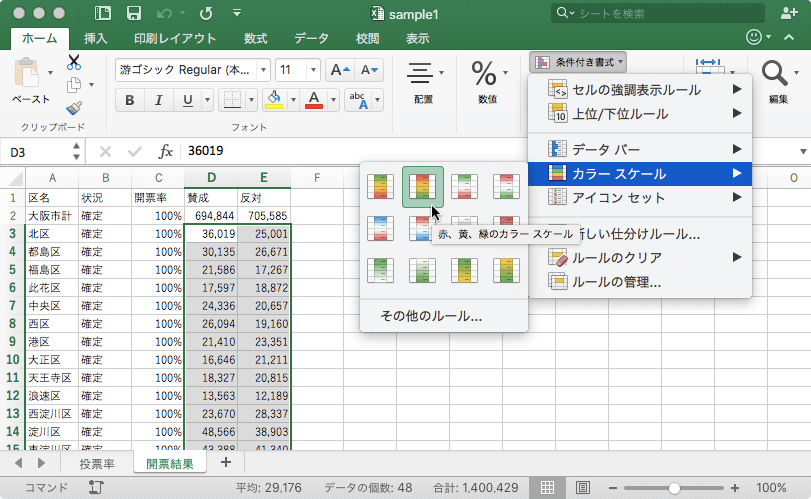Click the Copy icon in clipboard group
The width and height of the screenshot is (811, 499).
click(x=74, y=85)
